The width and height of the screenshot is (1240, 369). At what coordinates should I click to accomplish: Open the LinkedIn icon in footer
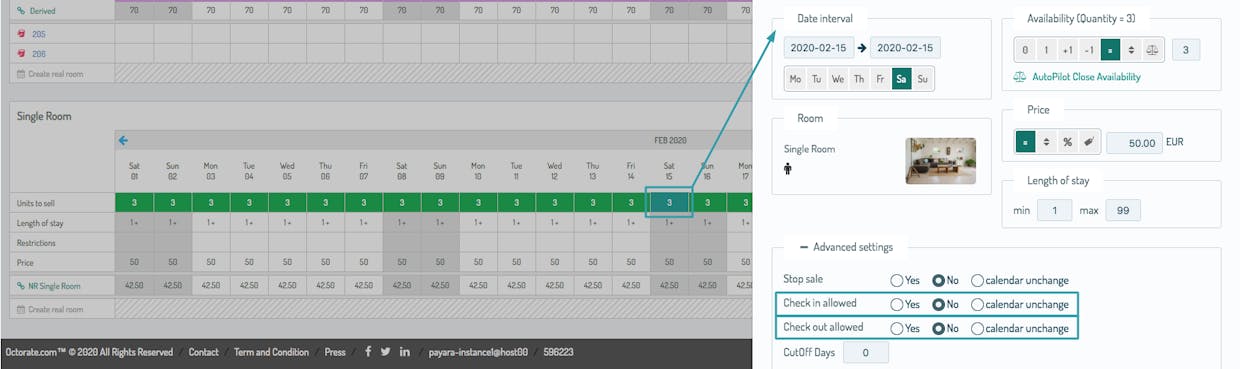point(405,352)
